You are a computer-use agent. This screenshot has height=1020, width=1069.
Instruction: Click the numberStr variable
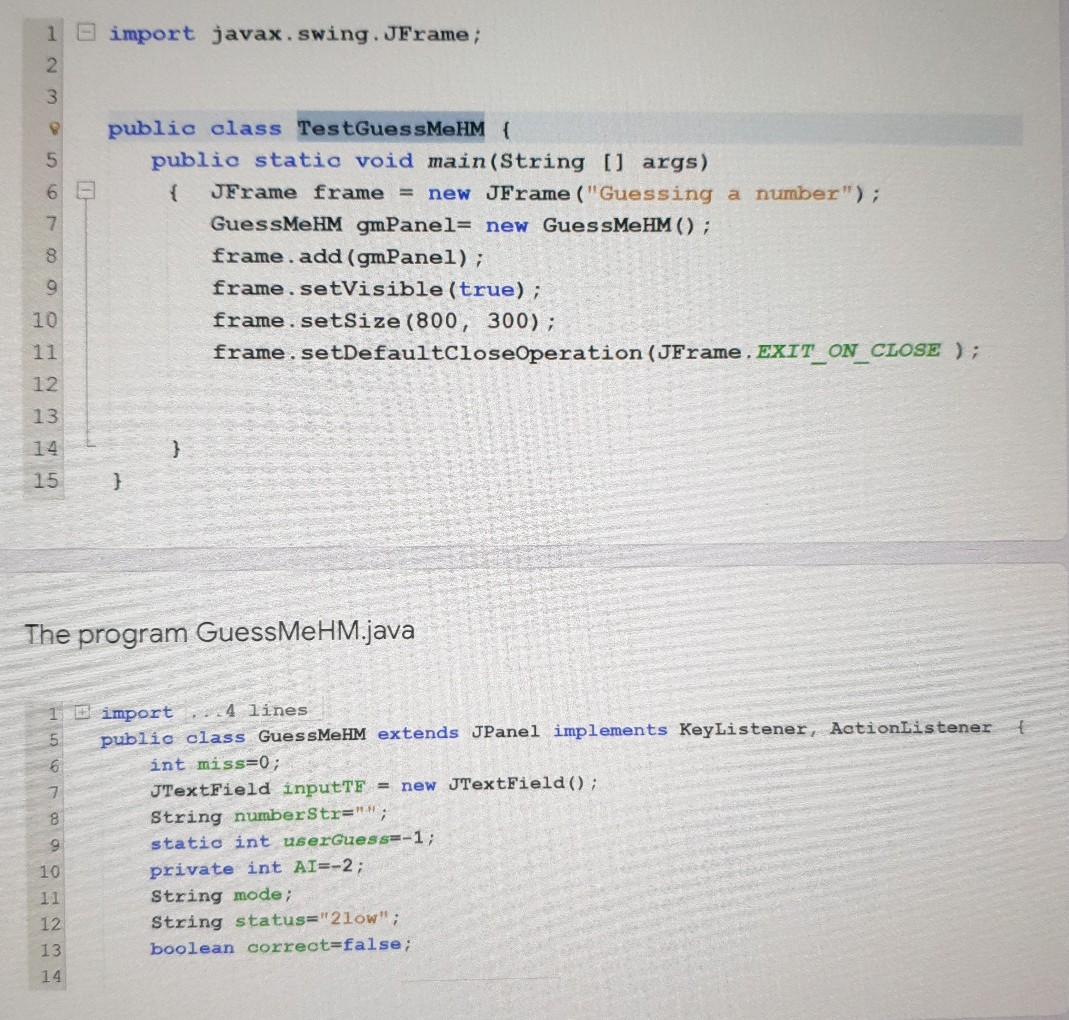pyautogui.click(x=288, y=815)
